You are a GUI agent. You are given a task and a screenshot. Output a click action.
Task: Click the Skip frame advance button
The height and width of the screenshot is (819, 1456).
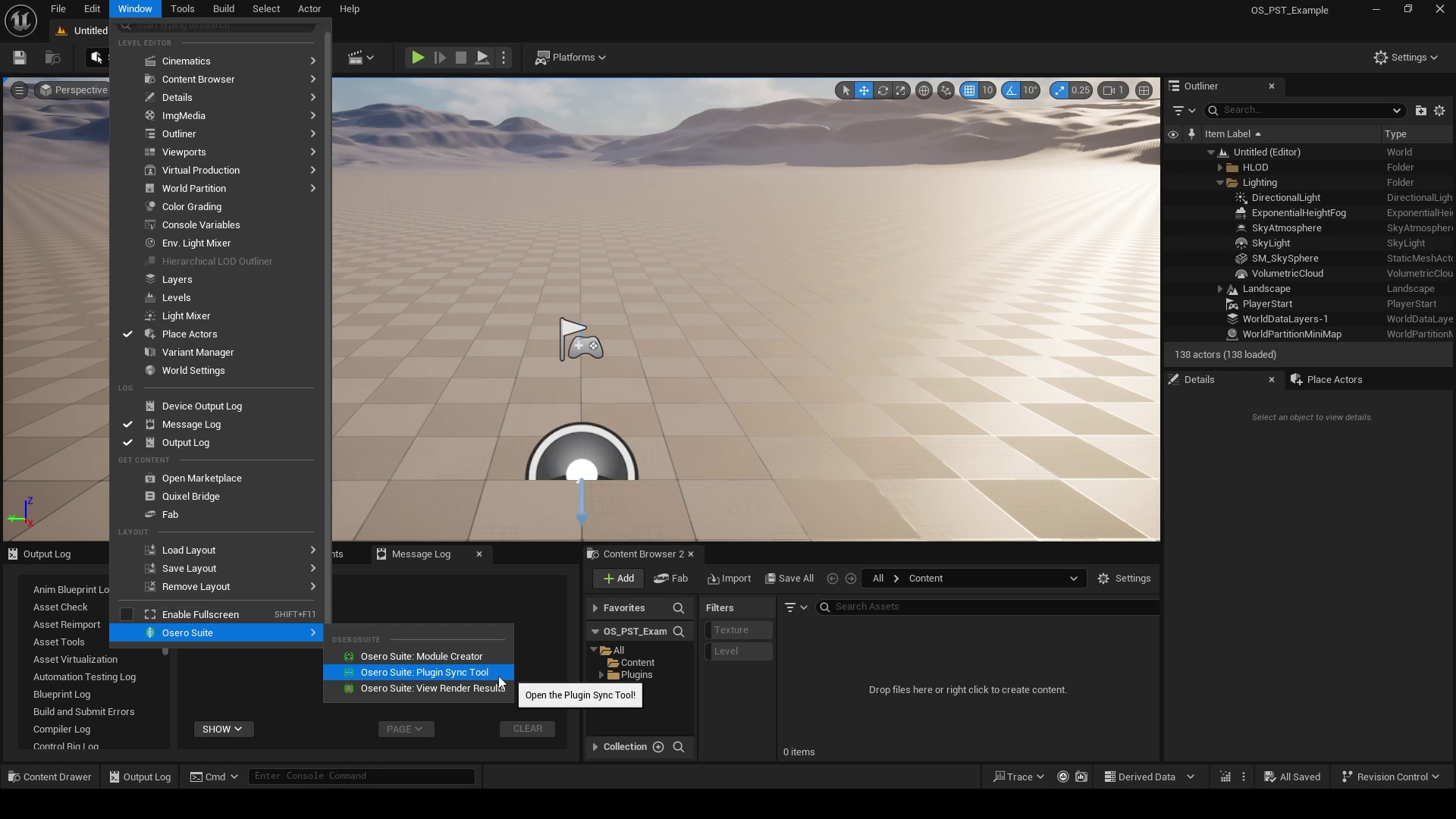pyautogui.click(x=439, y=58)
